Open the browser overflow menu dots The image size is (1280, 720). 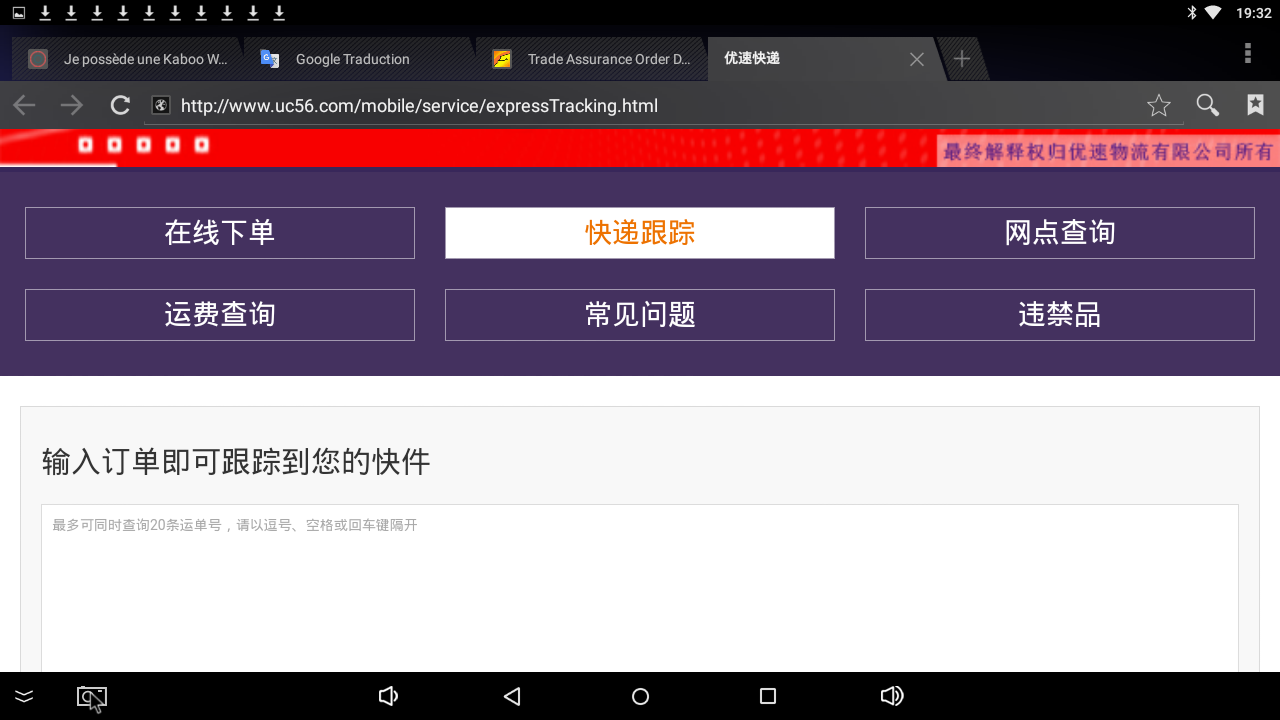pos(1247,53)
